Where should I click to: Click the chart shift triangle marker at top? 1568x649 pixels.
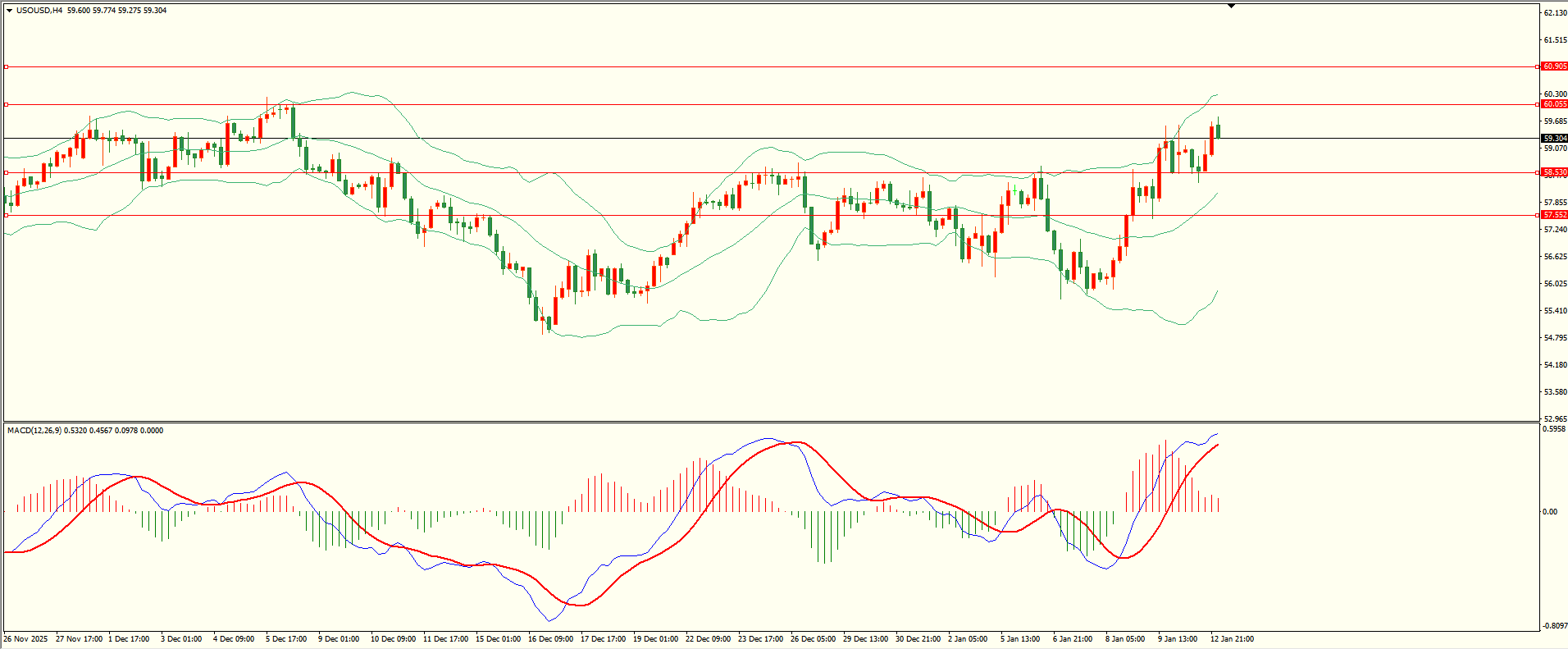(x=1231, y=6)
